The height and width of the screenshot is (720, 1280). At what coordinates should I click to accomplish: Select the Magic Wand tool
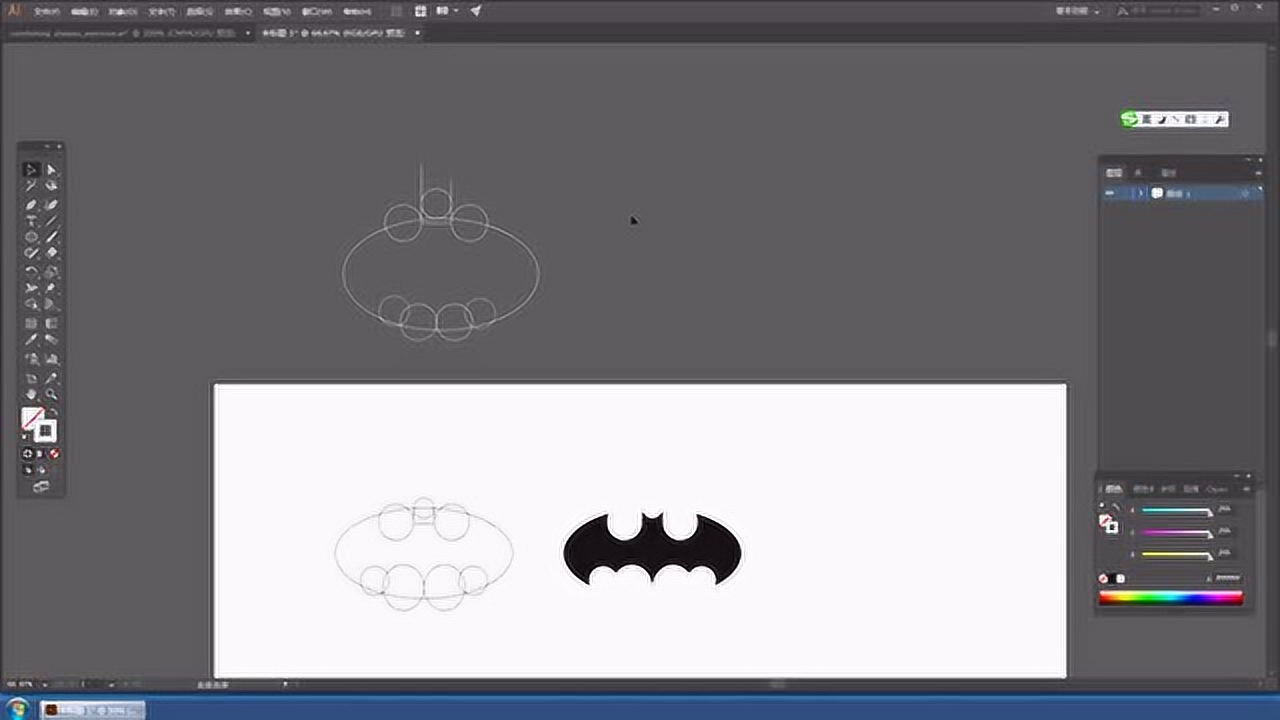[x=32, y=186]
